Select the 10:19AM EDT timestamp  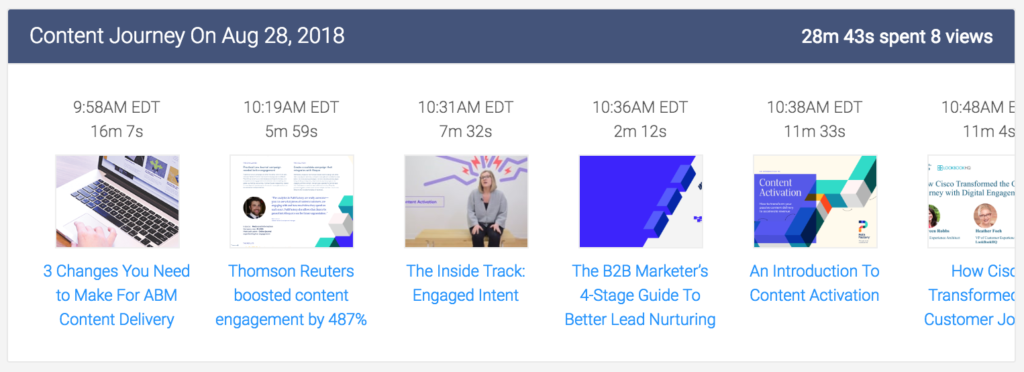point(291,107)
